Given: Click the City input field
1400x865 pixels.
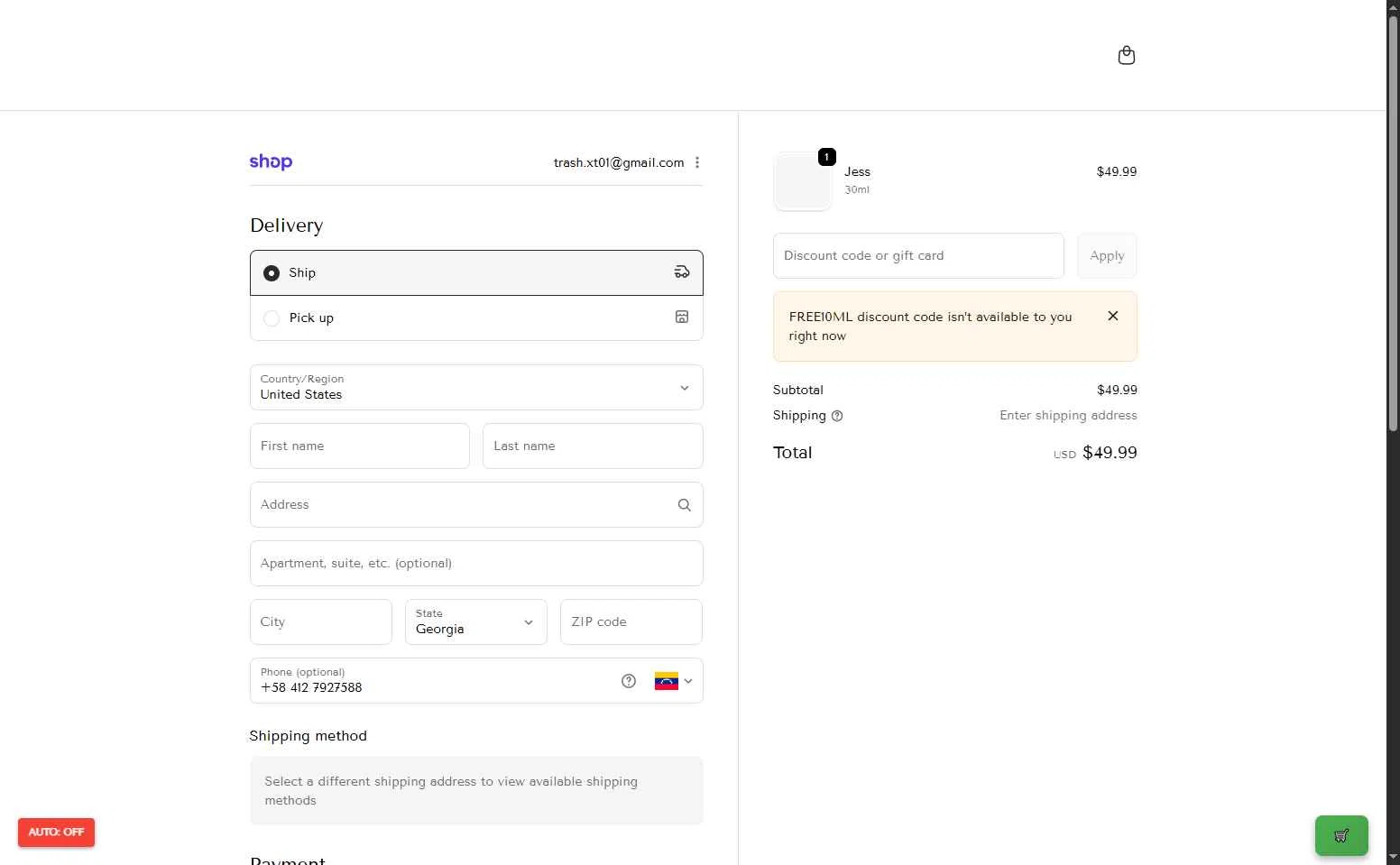Looking at the screenshot, I should (x=321, y=621).
